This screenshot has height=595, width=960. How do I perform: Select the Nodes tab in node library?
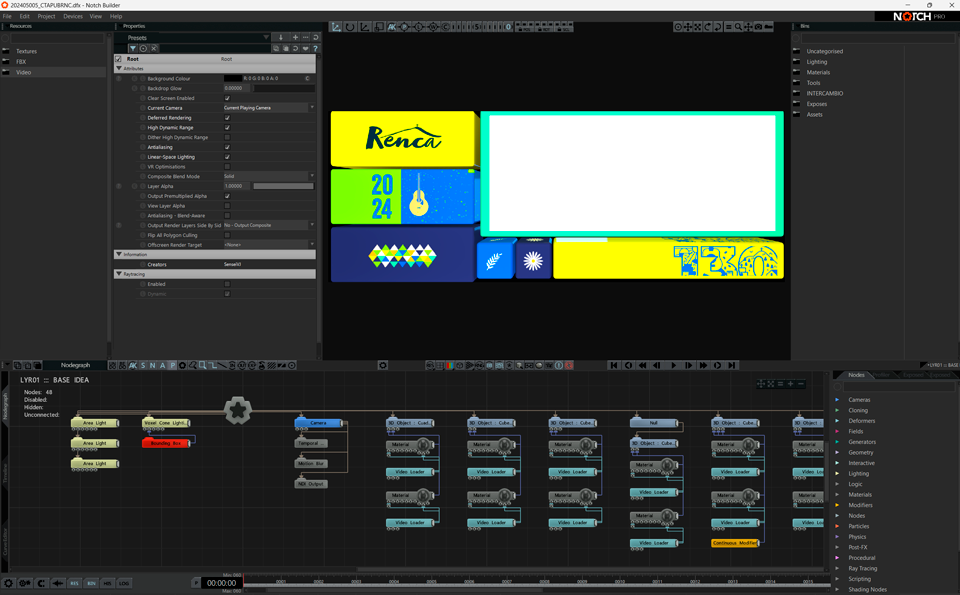pos(856,375)
